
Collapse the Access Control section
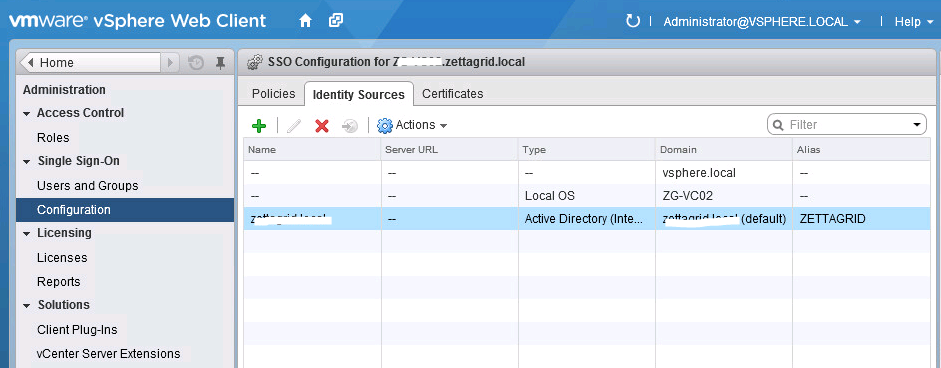coord(26,113)
